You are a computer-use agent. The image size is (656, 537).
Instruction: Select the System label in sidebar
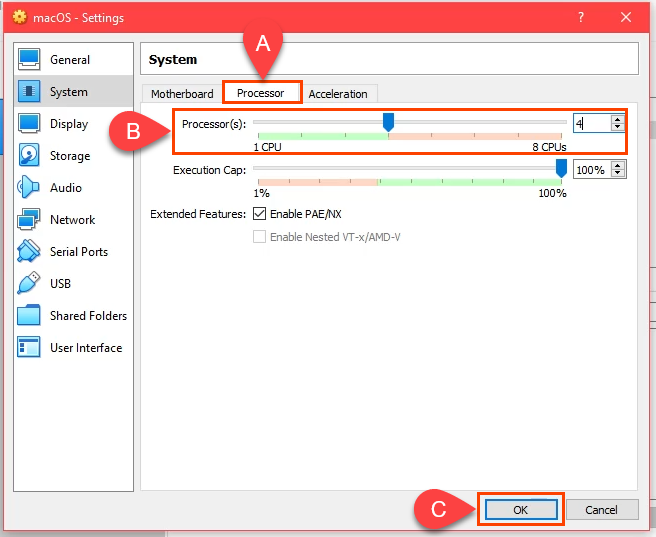(69, 92)
